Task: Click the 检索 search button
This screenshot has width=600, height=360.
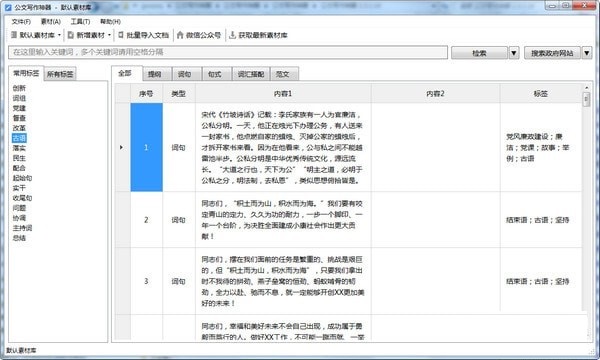Action: (479, 53)
